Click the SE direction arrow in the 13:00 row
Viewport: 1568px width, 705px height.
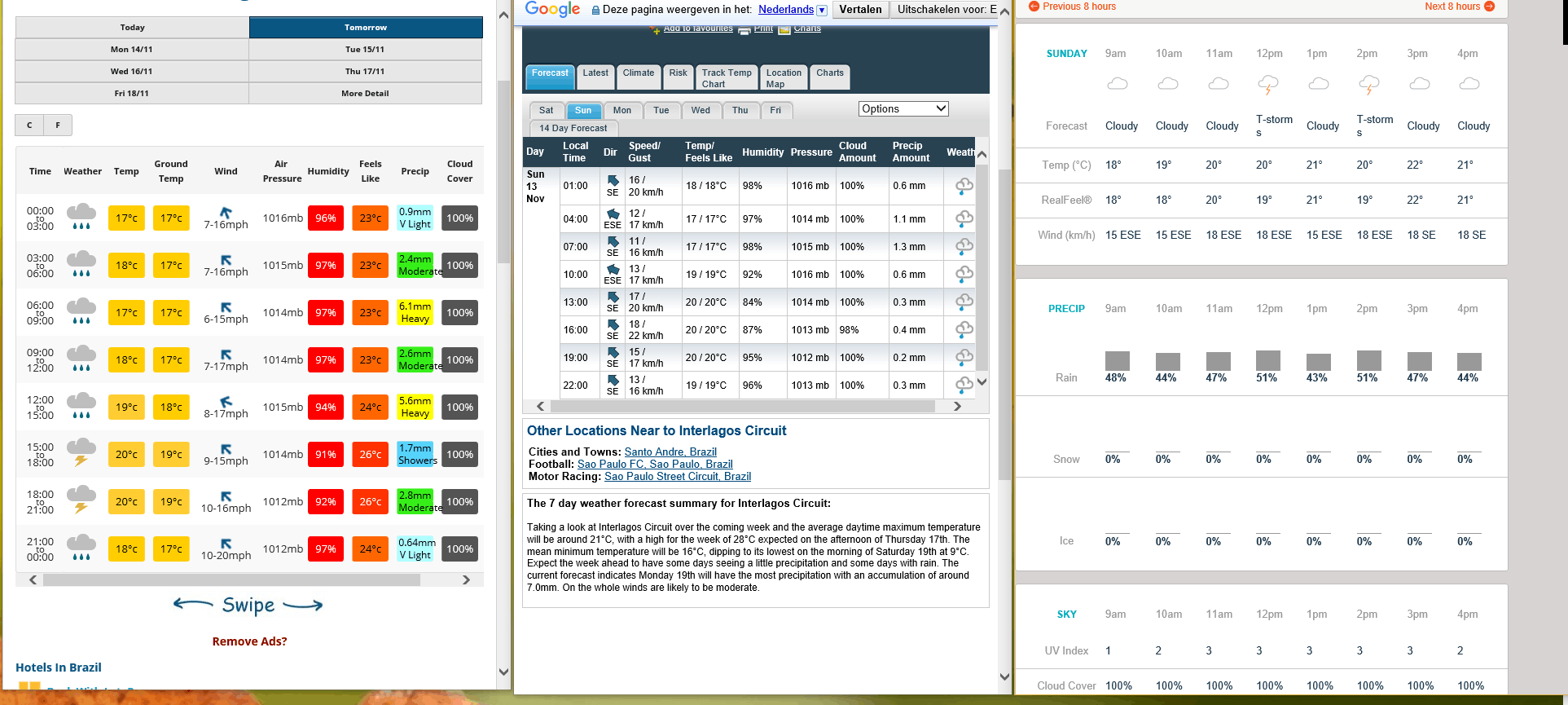(613, 297)
